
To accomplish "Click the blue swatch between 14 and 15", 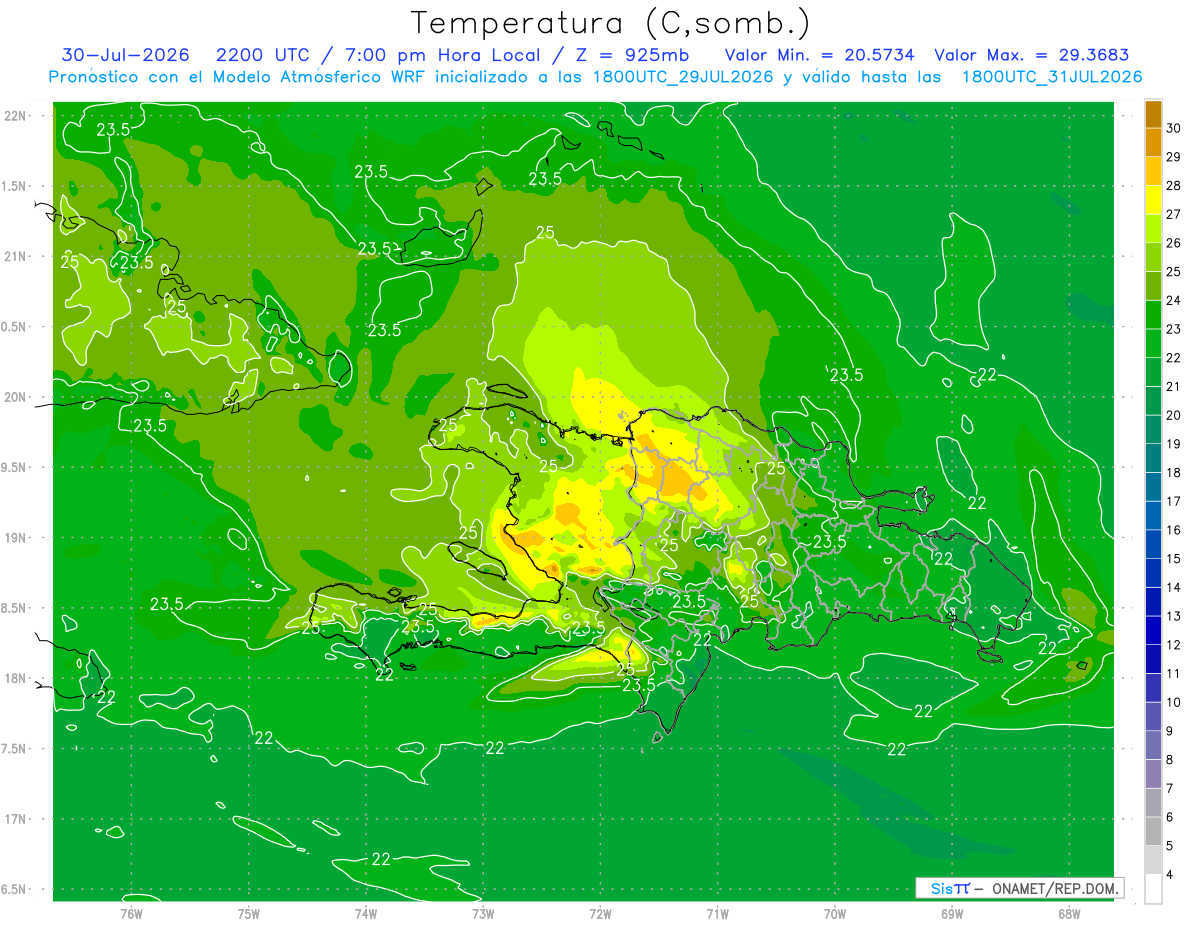I will click(x=1153, y=573).
